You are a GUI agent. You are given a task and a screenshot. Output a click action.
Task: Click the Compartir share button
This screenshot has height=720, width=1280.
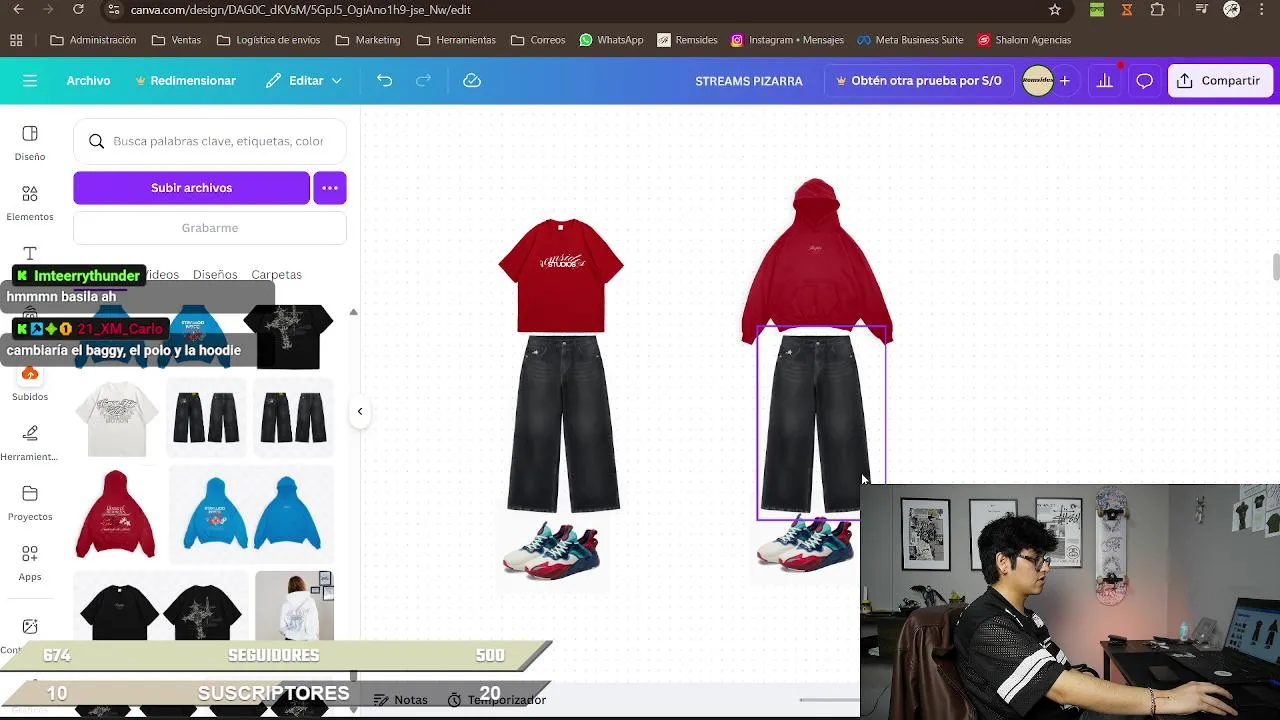(x=1219, y=81)
